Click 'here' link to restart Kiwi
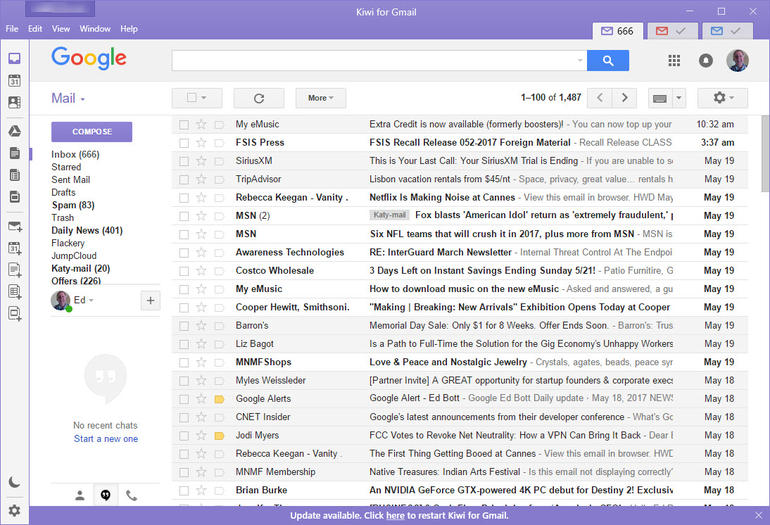This screenshot has height=525, width=770. tap(395, 516)
